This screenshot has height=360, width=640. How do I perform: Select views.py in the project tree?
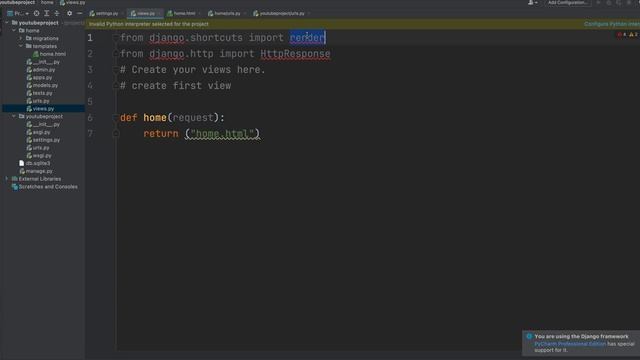(x=43, y=109)
